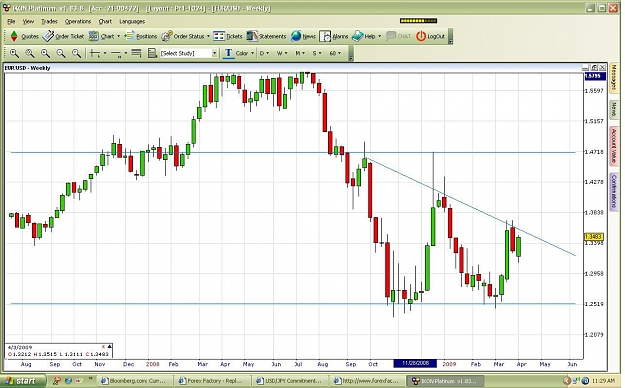The image size is (625, 388).
Task: Click the 1.2519 price level on scale
Action: (x=594, y=304)
